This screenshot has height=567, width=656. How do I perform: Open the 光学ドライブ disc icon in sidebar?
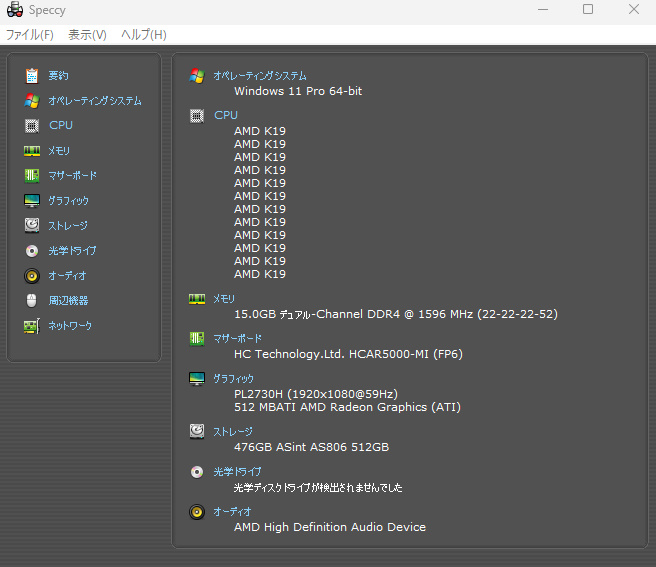32,251
